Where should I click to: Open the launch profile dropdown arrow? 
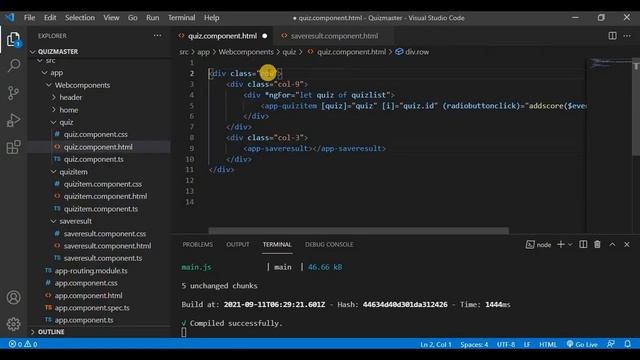570,244
